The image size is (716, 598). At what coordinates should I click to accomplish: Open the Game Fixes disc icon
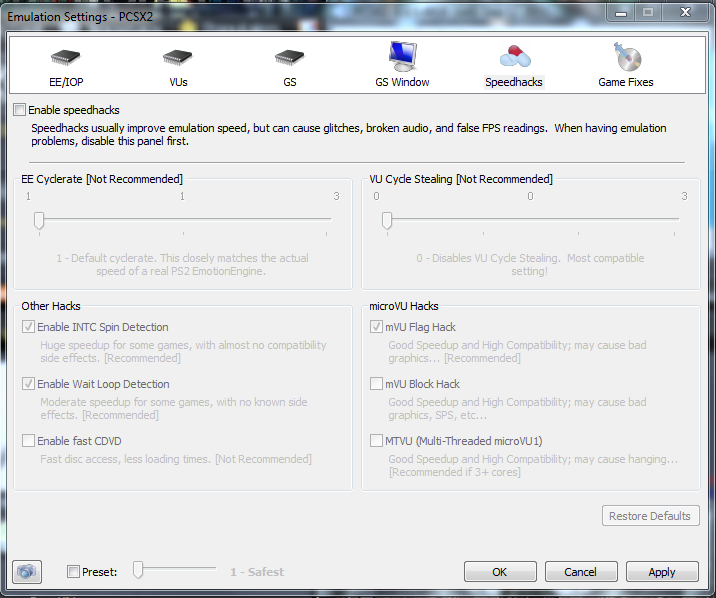(x=626, y=57)
